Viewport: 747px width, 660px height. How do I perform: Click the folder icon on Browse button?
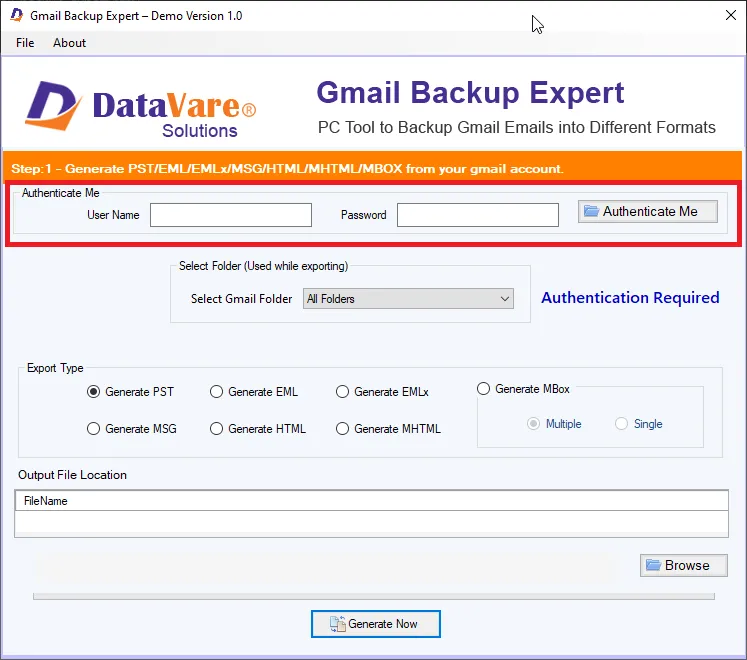point(653,565)
